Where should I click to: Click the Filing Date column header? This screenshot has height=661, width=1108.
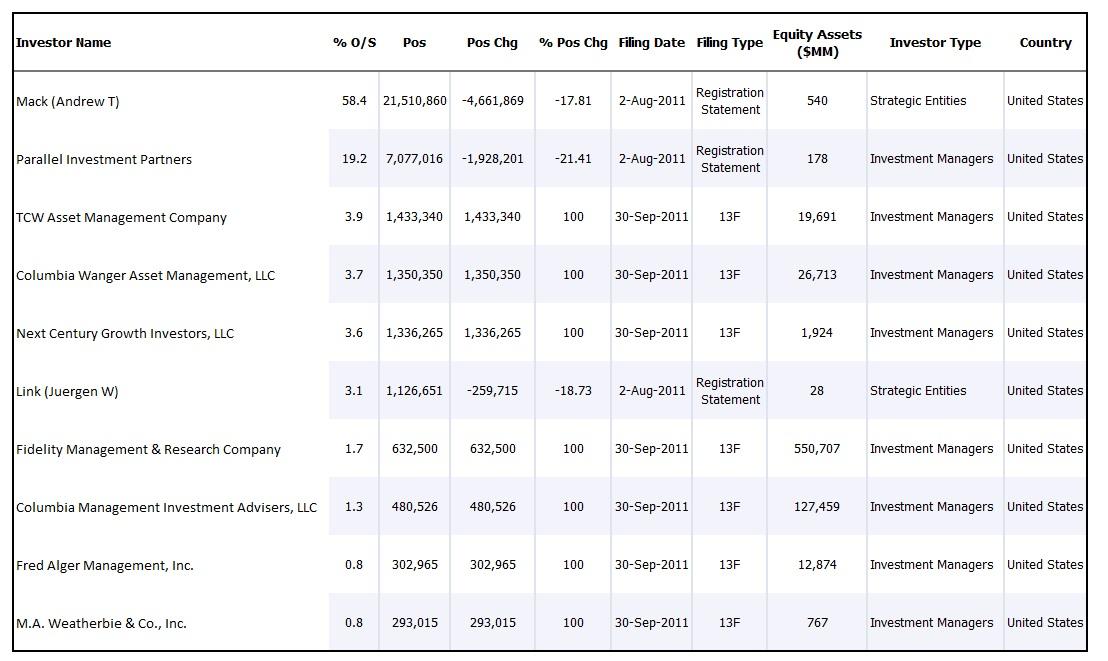coord(652,42)
